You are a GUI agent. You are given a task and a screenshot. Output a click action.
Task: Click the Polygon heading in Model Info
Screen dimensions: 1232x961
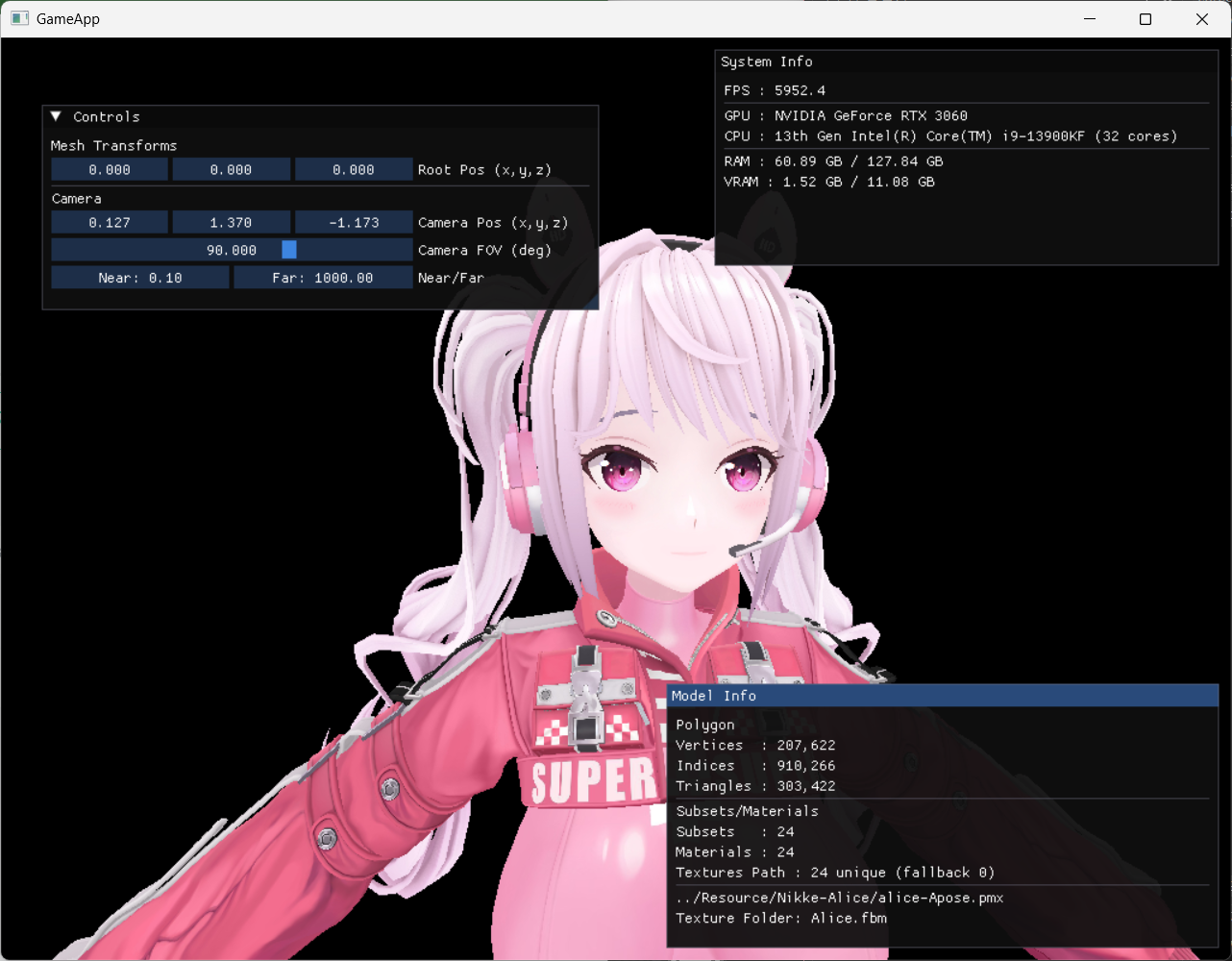[x=704, y=725]
